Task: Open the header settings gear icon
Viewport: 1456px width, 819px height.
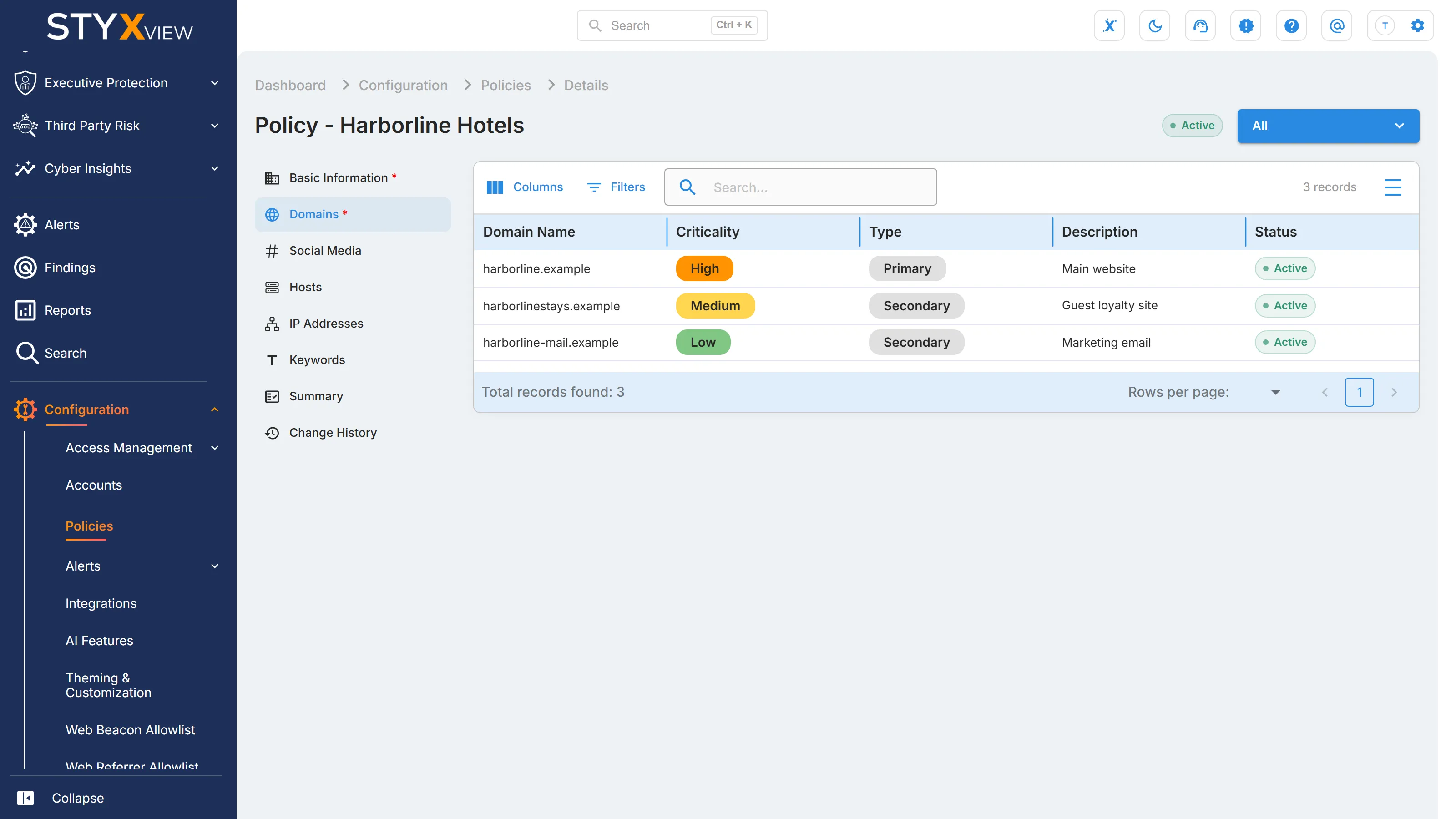Action: (x=1417, y=25)
